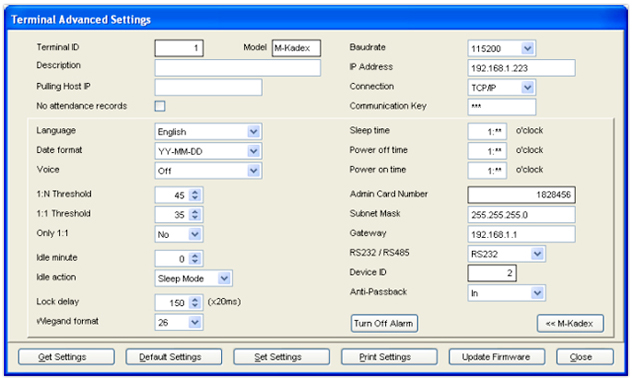
Task: Click into the Power on time field
Action: pyautogui.click(x=487, y=171)
